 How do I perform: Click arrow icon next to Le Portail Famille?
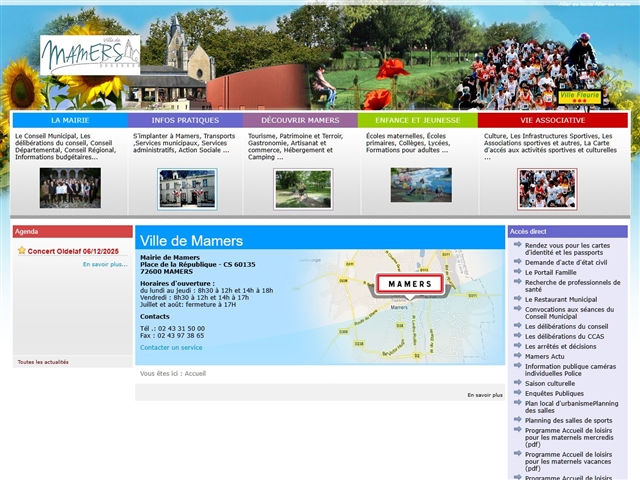(x=518, y=271)
